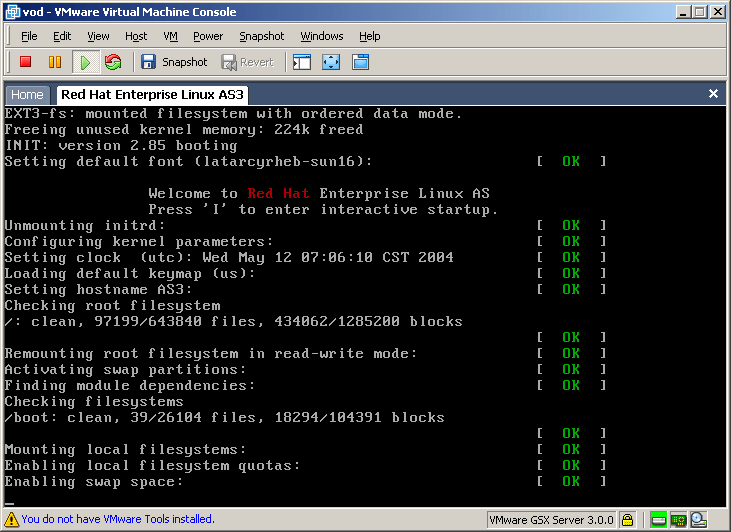The image size is (731, 532).
Task: Click the 'Checking root filesystem' line
Action: [112, 306]
